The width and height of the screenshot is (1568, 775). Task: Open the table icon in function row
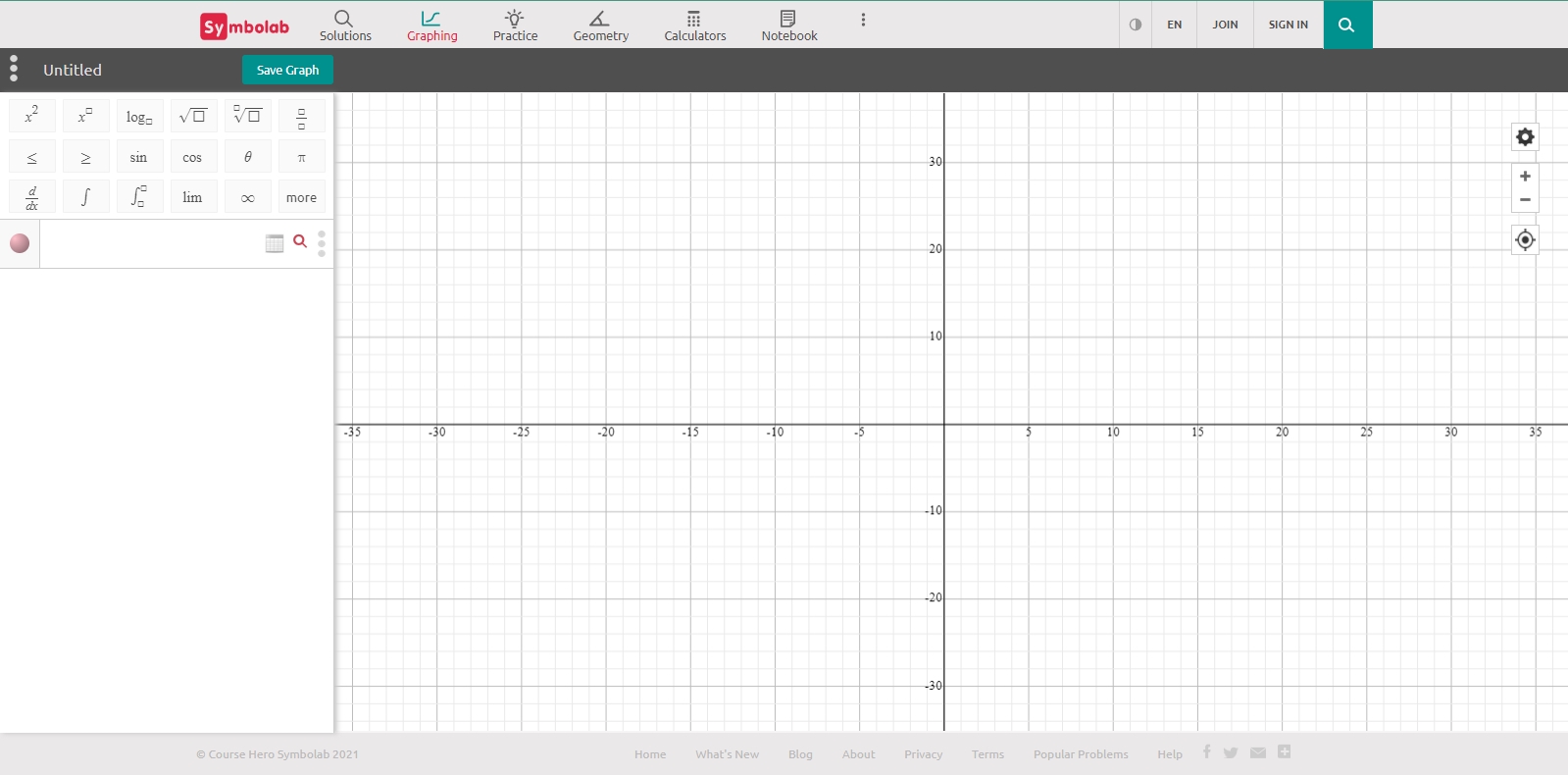pyautogui.click(x=275, y=243)
